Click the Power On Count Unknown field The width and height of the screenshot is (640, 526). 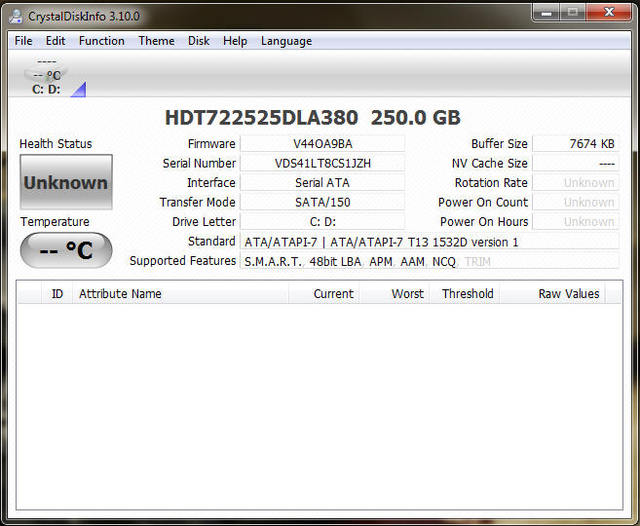pos(576,202)
